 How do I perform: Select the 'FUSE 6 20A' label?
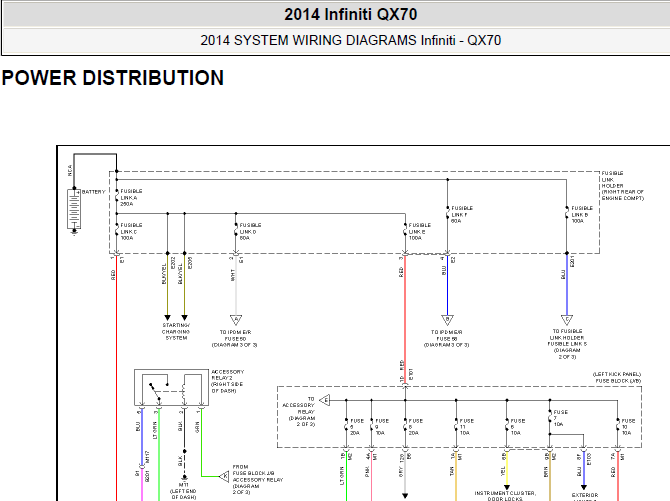356,427
